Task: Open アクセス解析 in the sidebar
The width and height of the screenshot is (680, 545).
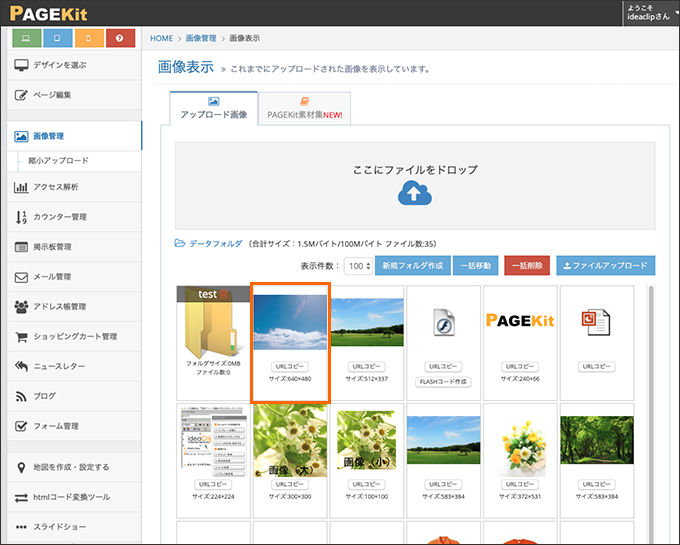Action: pos(74,187)
